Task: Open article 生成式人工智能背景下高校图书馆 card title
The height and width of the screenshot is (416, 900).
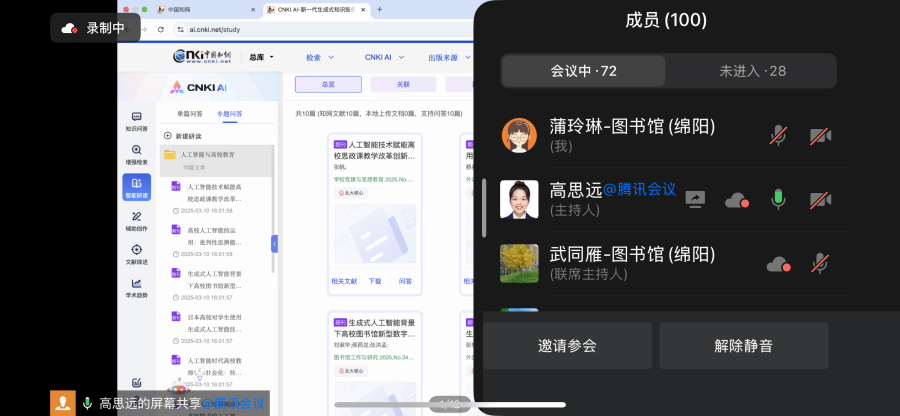Action: 375,328
